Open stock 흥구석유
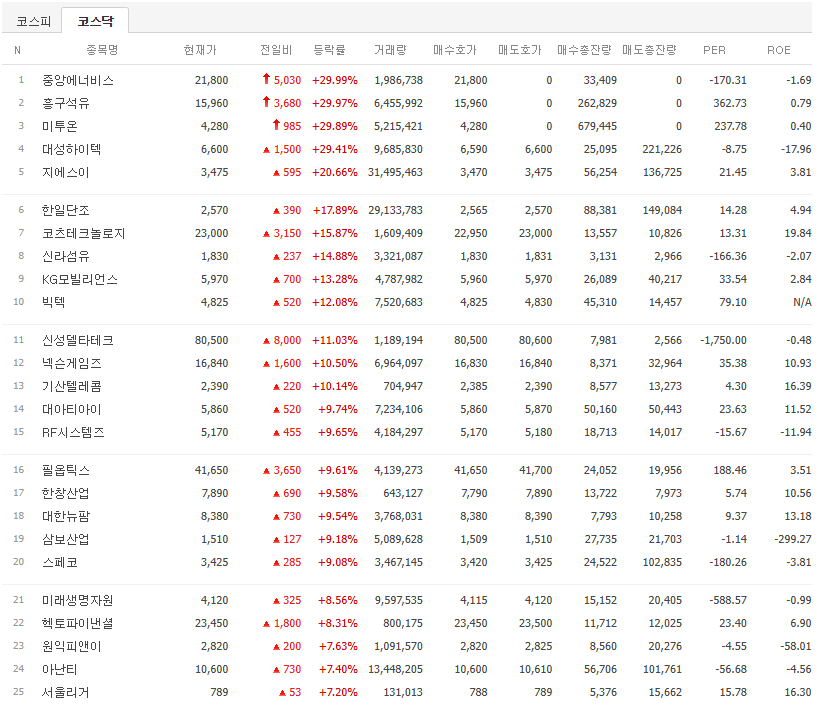836x708 pixels. [66, 103]
